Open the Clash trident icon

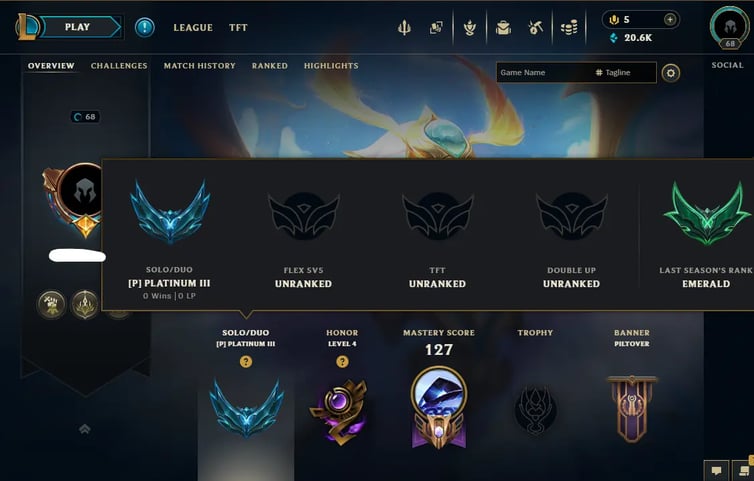(404, 28)
